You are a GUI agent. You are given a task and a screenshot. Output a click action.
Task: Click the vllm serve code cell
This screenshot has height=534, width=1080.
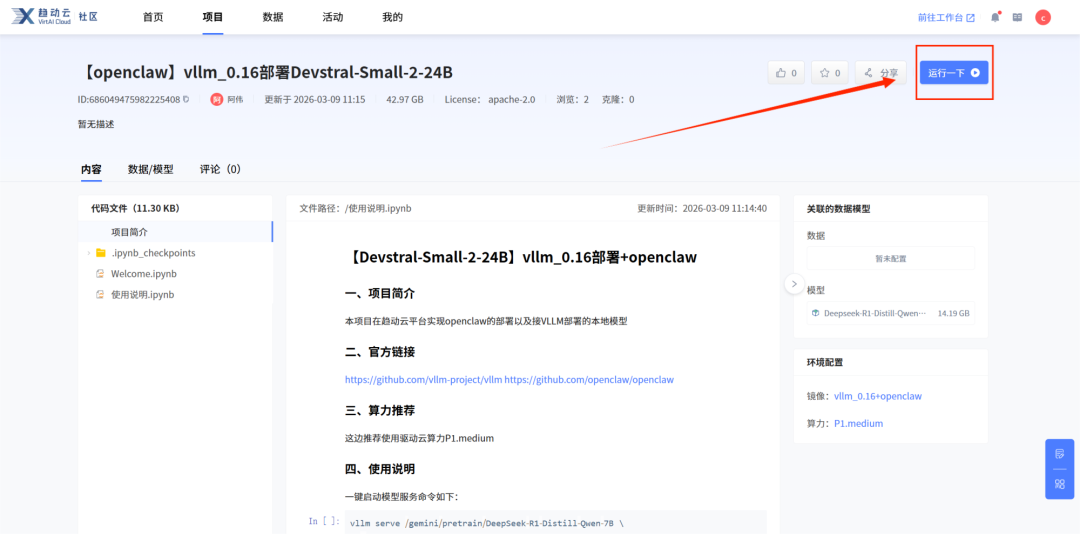(x=557, y=522)
